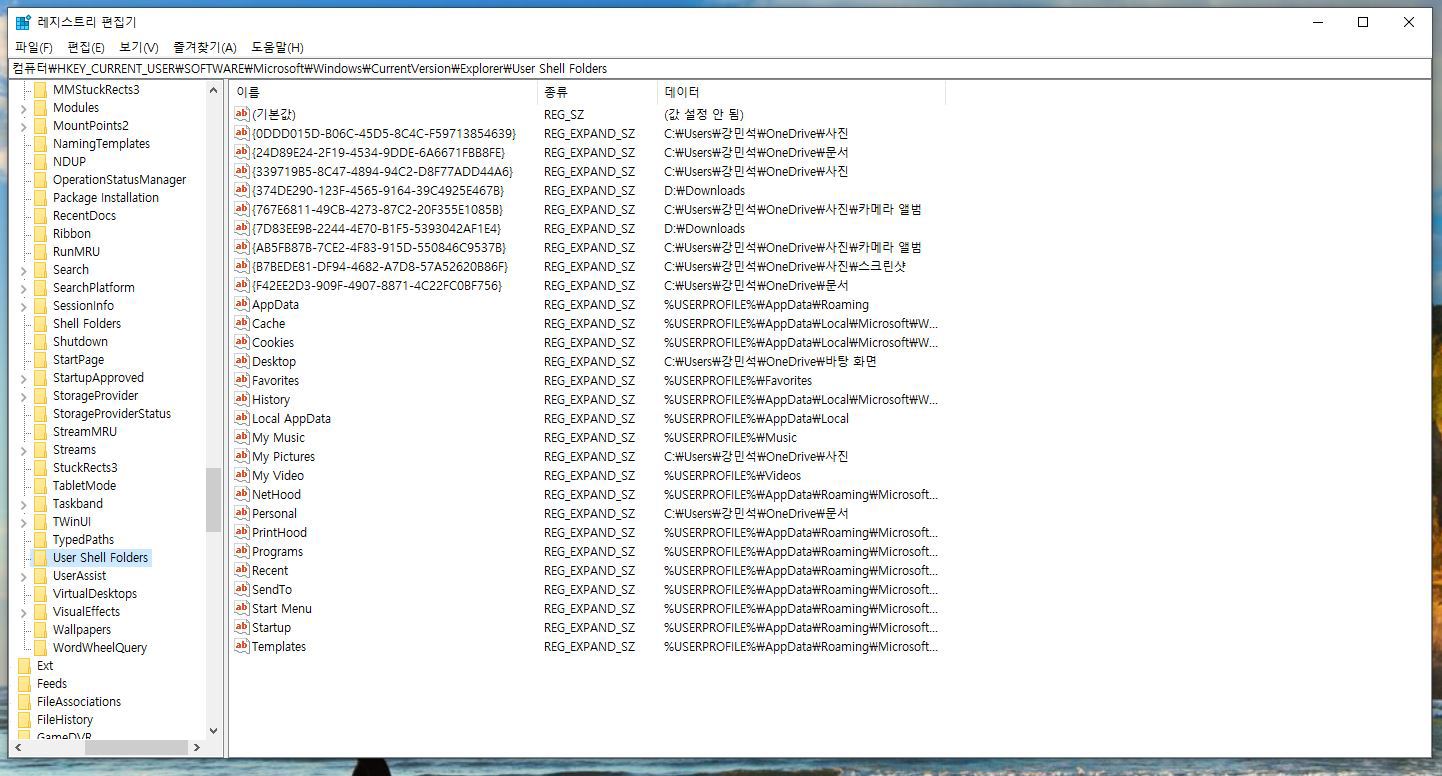Open the 보기(V) menu

(139, 47)
